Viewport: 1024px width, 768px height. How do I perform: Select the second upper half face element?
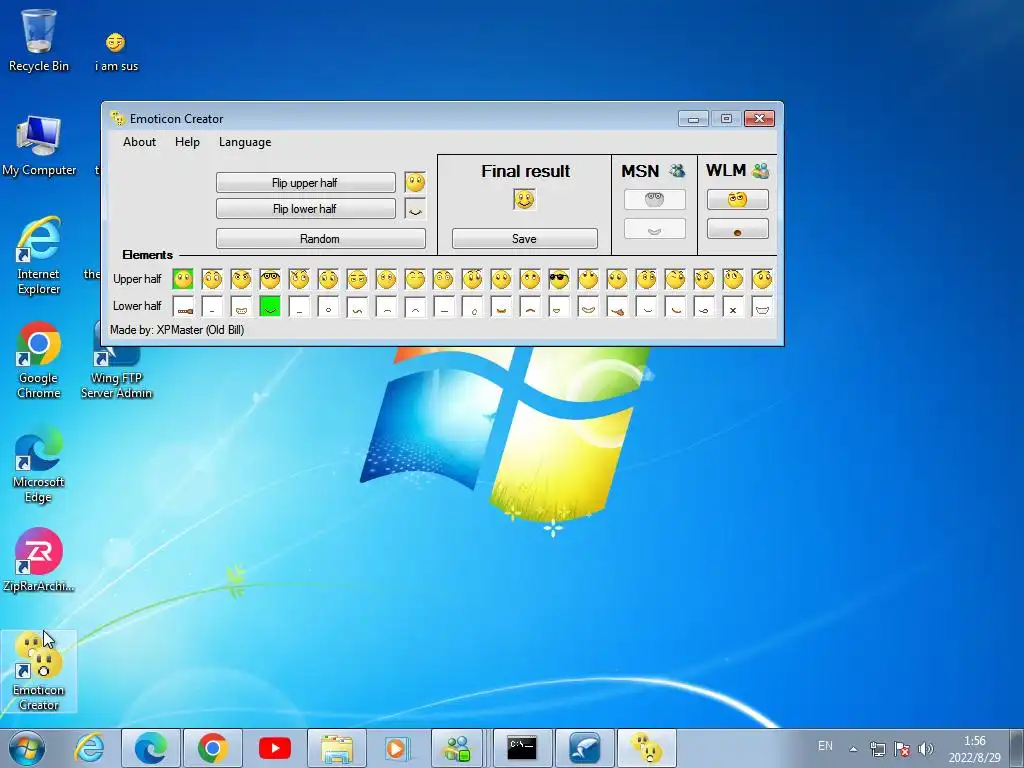tap(212, 279)
